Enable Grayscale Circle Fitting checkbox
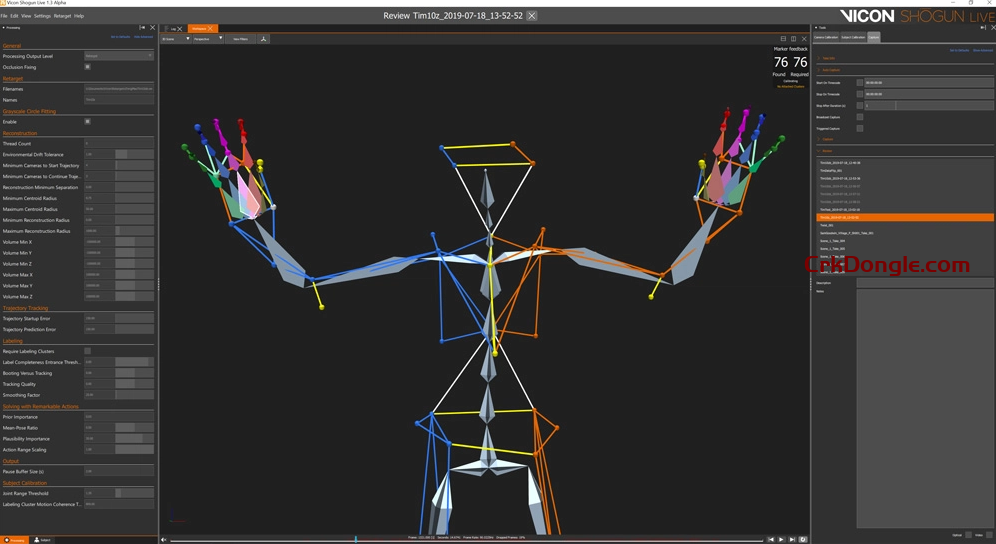The image size is (996, 544). point(88,122)
